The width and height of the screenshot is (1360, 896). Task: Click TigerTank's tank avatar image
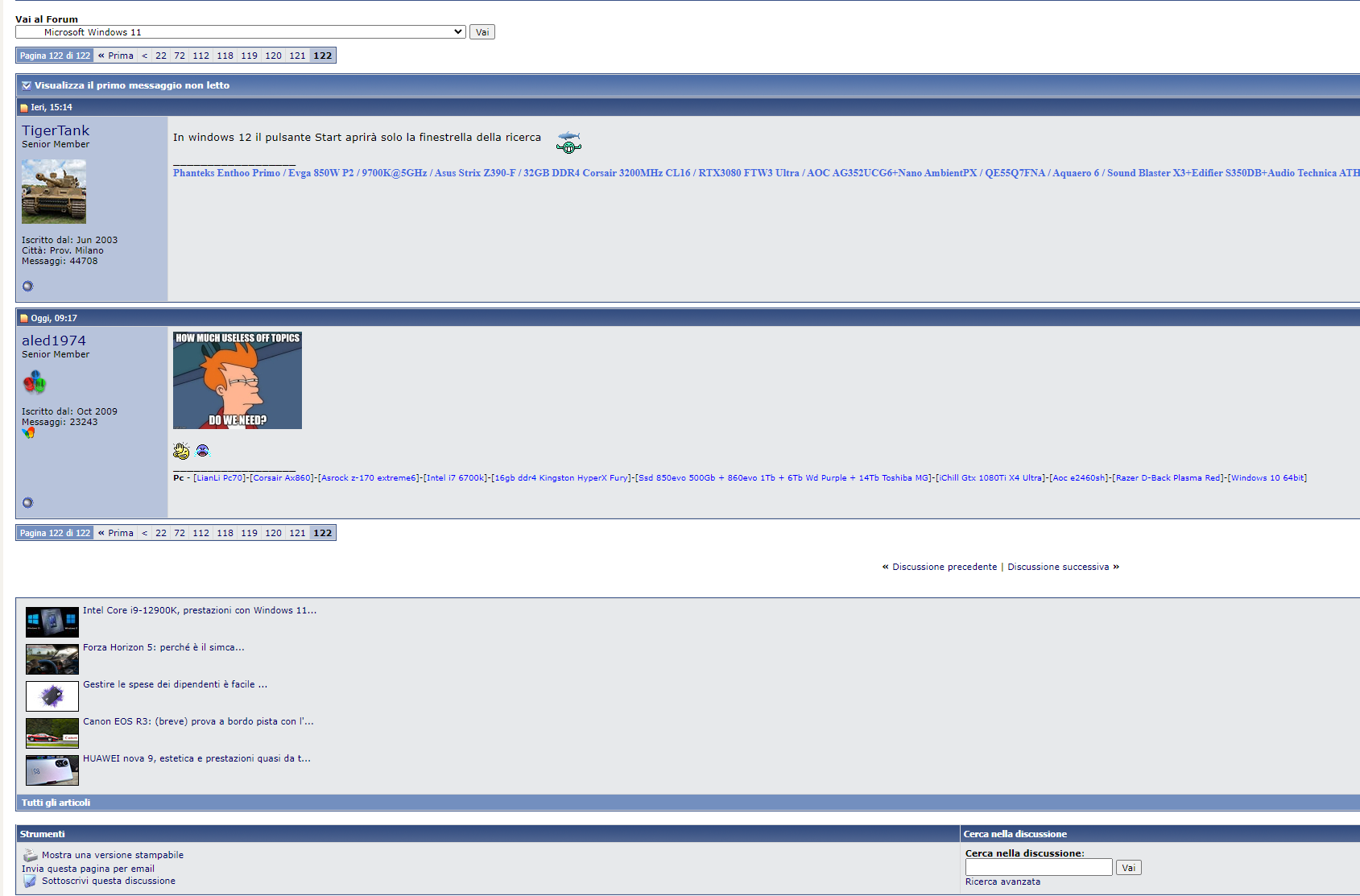54,191
